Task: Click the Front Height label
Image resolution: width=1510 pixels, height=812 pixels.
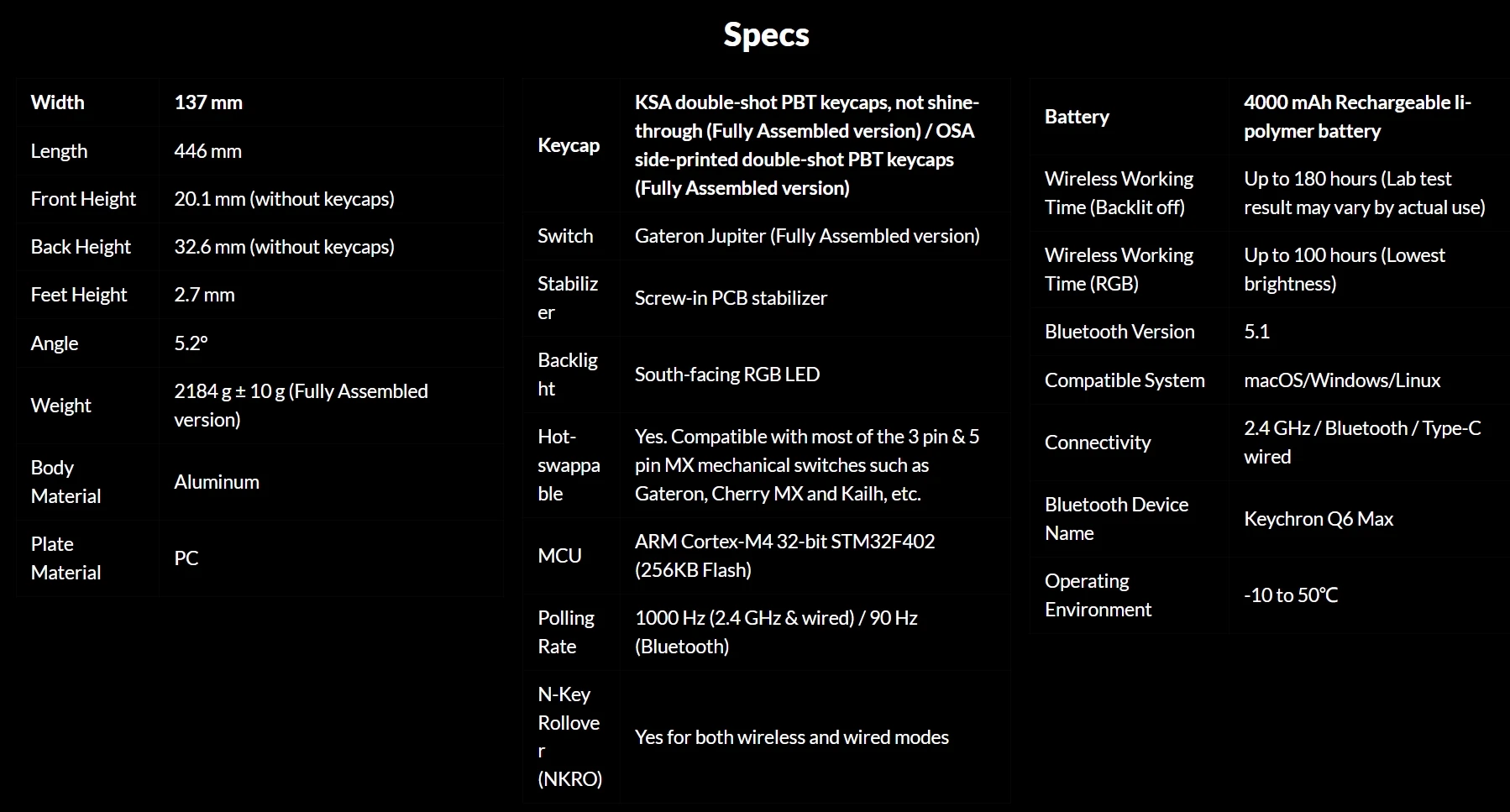Action: 83,199
